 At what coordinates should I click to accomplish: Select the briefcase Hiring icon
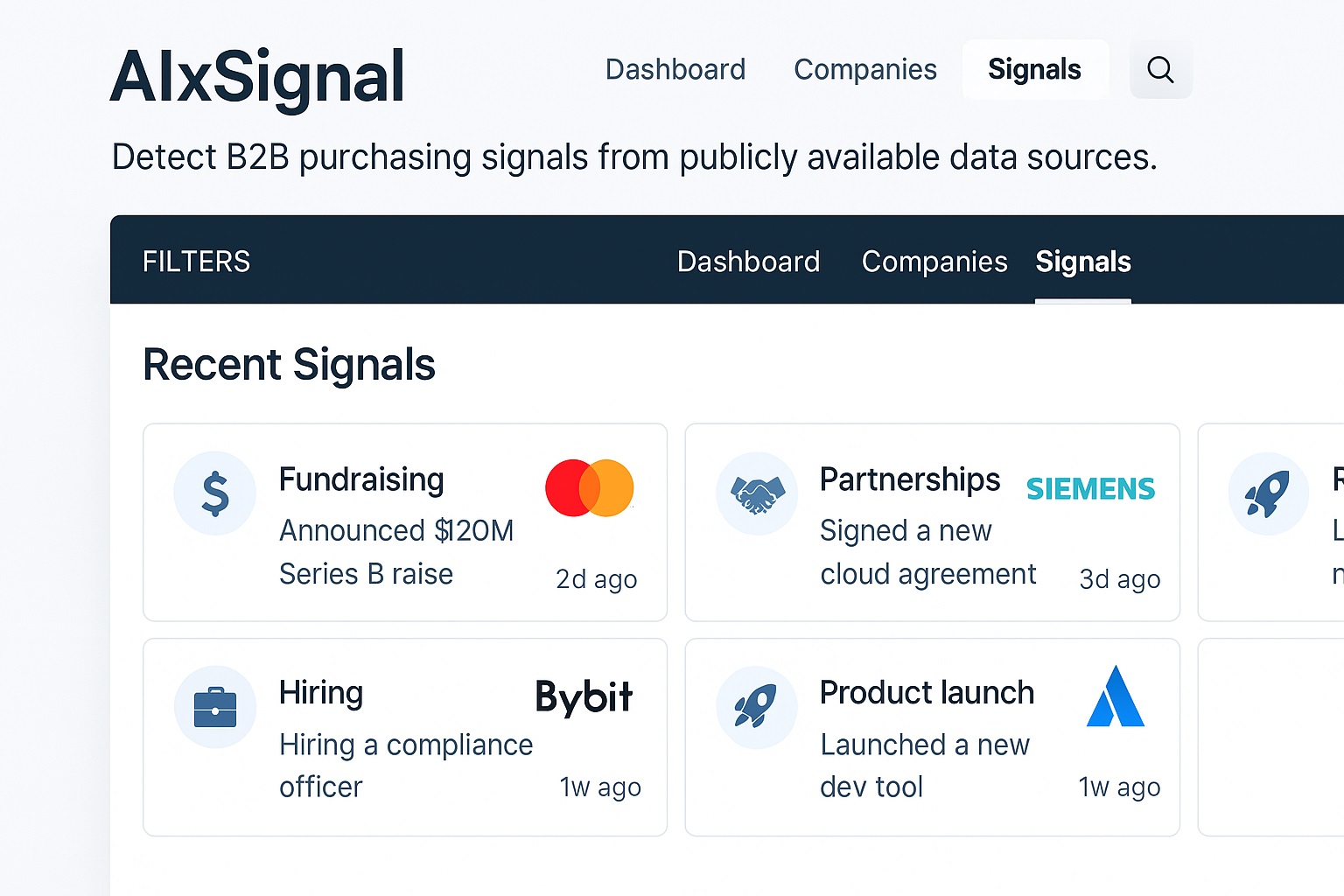tap(214, 707)
